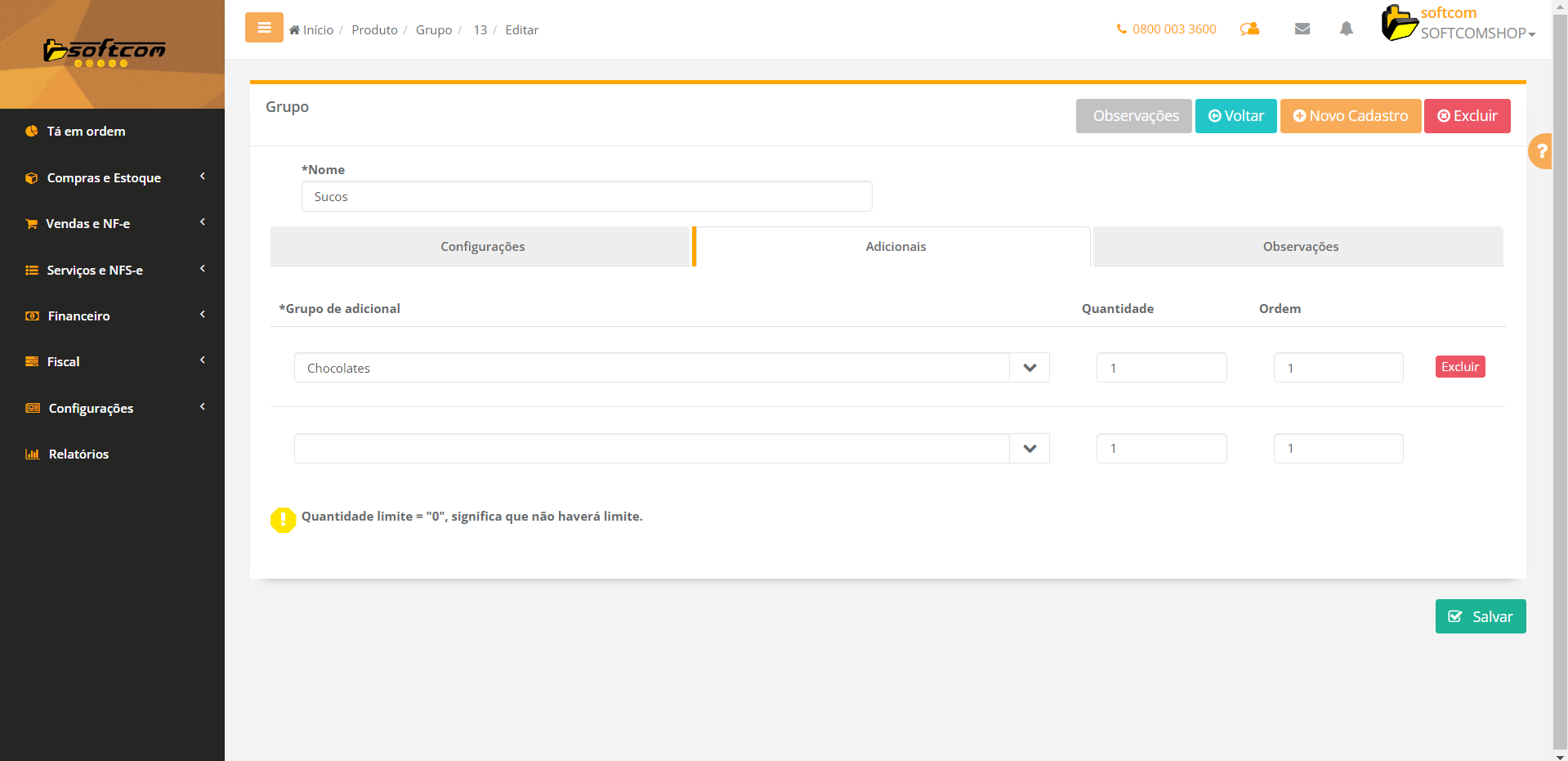Switch to the Observações tab
The height and width of the screenshot is (761, 1568).
(1300, 247)
